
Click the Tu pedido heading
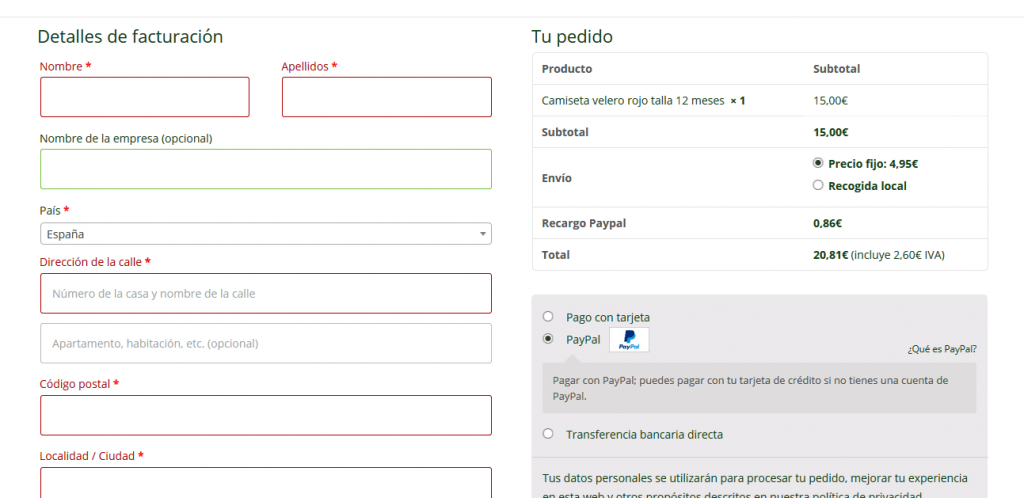coord(572,37)
